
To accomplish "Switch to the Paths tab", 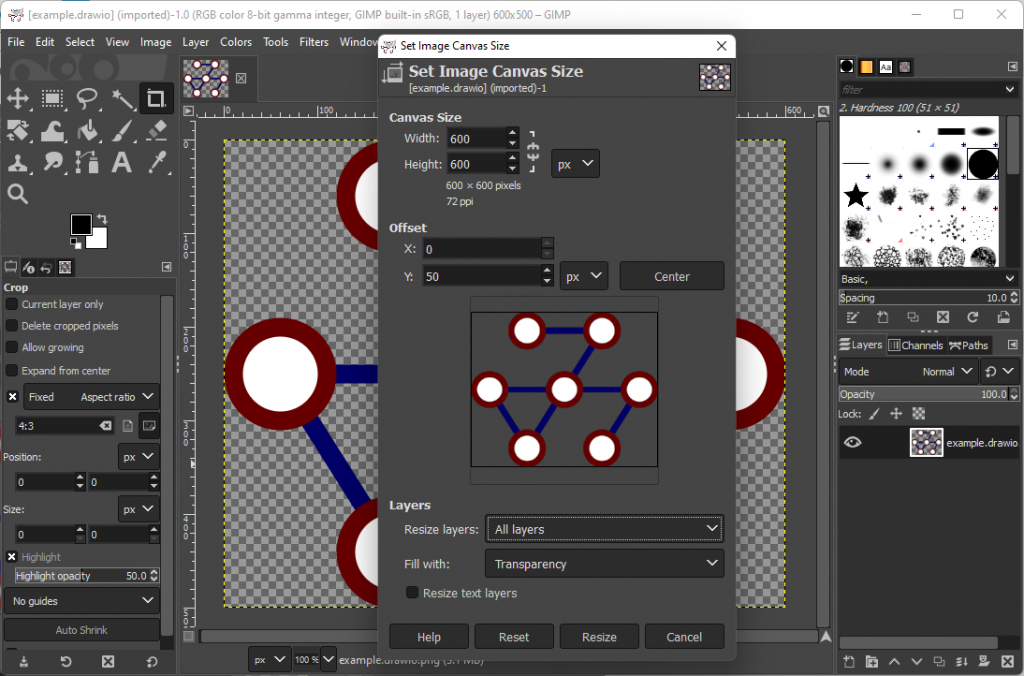I will coord(968,345).
